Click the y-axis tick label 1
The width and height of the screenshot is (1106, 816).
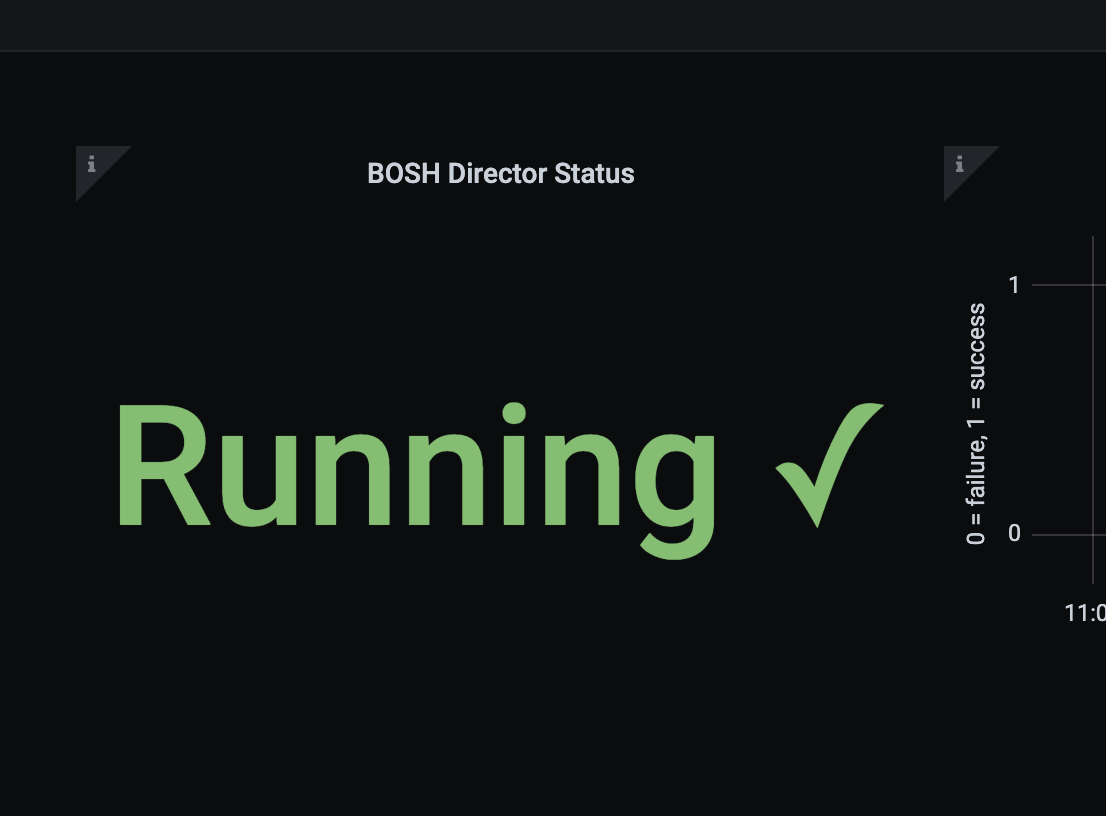click(x=1014, y=286)
